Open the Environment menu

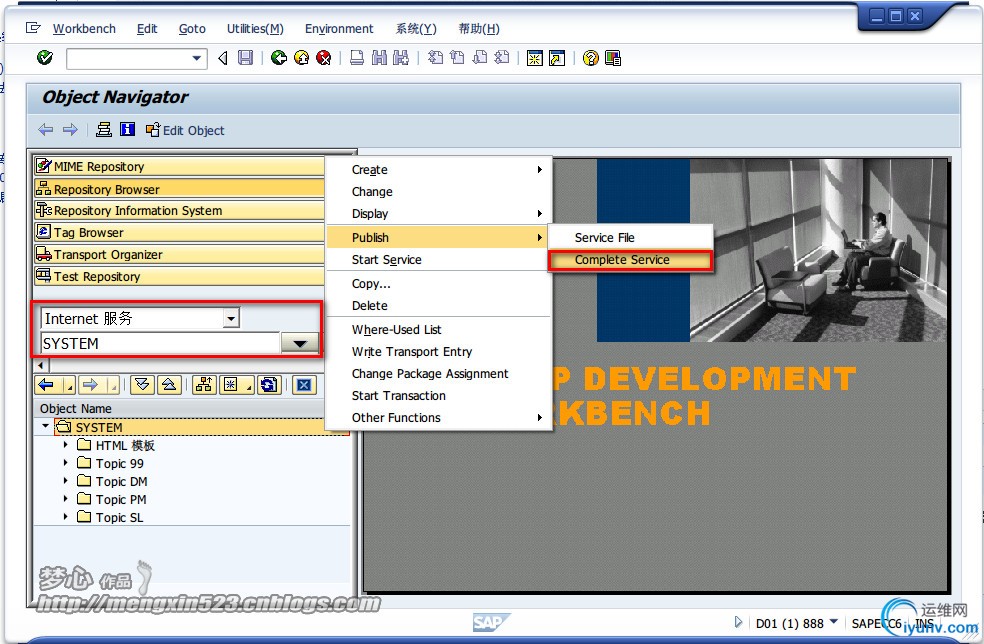[339, 29]
